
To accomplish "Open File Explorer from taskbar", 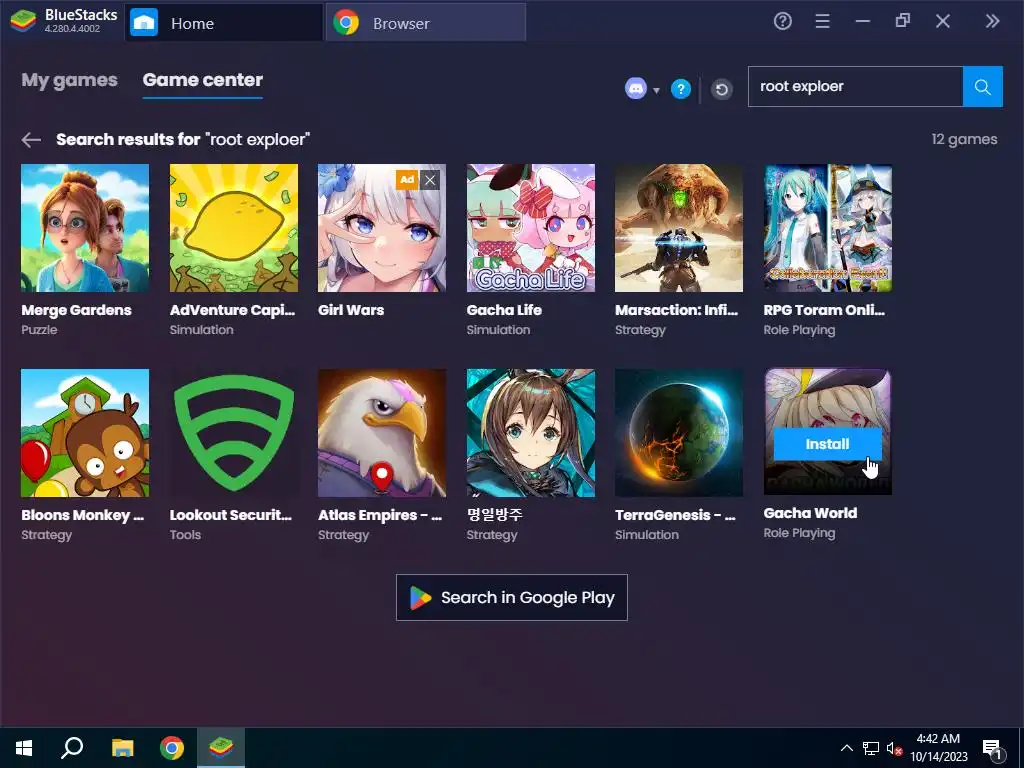I will click(122, 748).
